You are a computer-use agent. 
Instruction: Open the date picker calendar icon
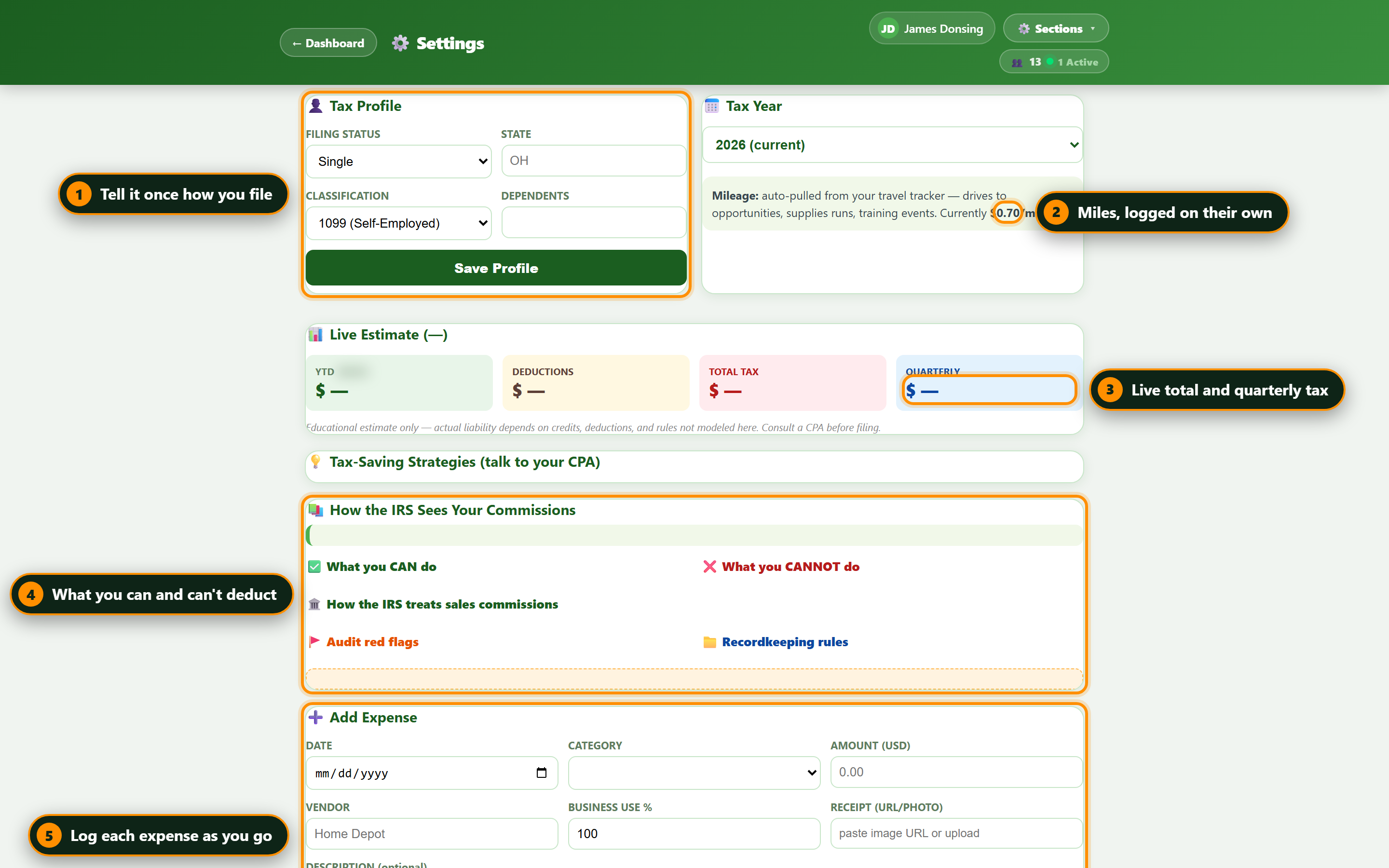click(x=541, y=773)
